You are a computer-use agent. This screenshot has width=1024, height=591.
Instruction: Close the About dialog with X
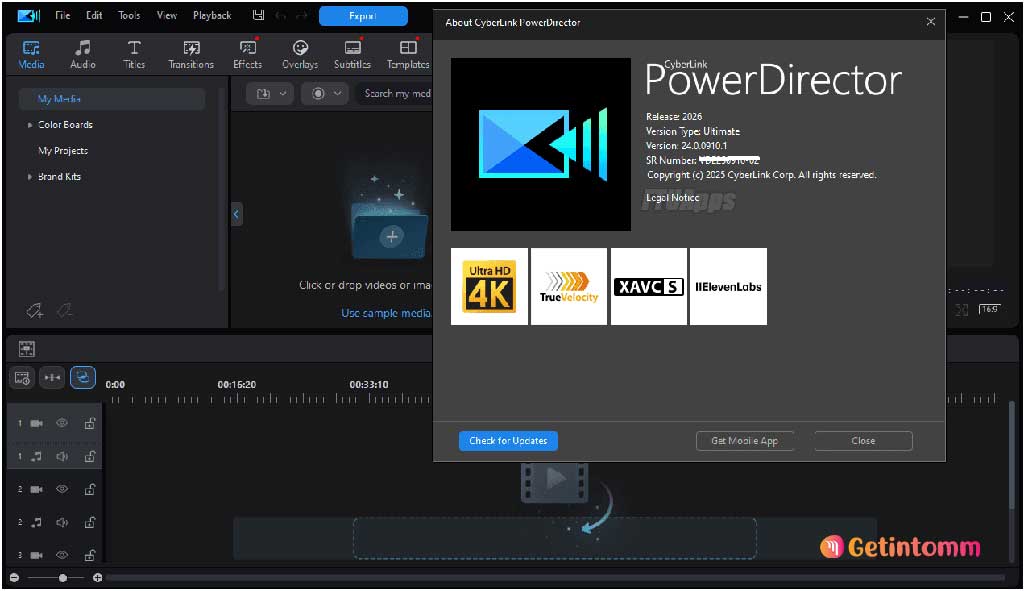[931, 22]
